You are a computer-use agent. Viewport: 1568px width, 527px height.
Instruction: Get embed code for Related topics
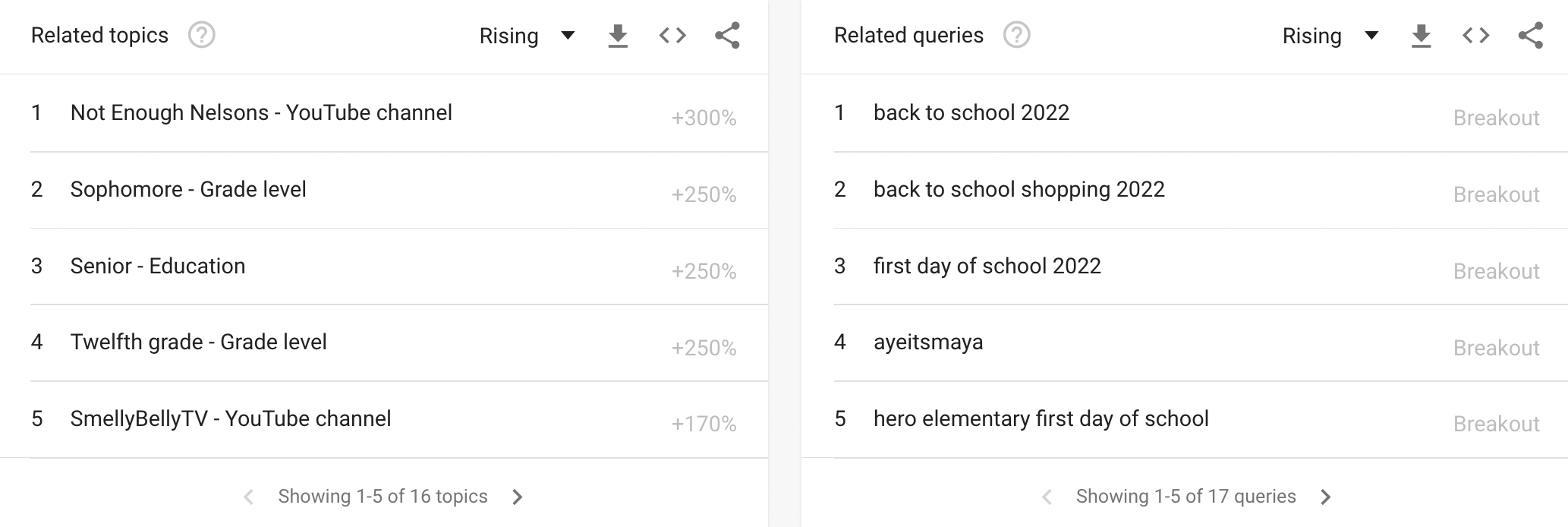tap(672, 36)
